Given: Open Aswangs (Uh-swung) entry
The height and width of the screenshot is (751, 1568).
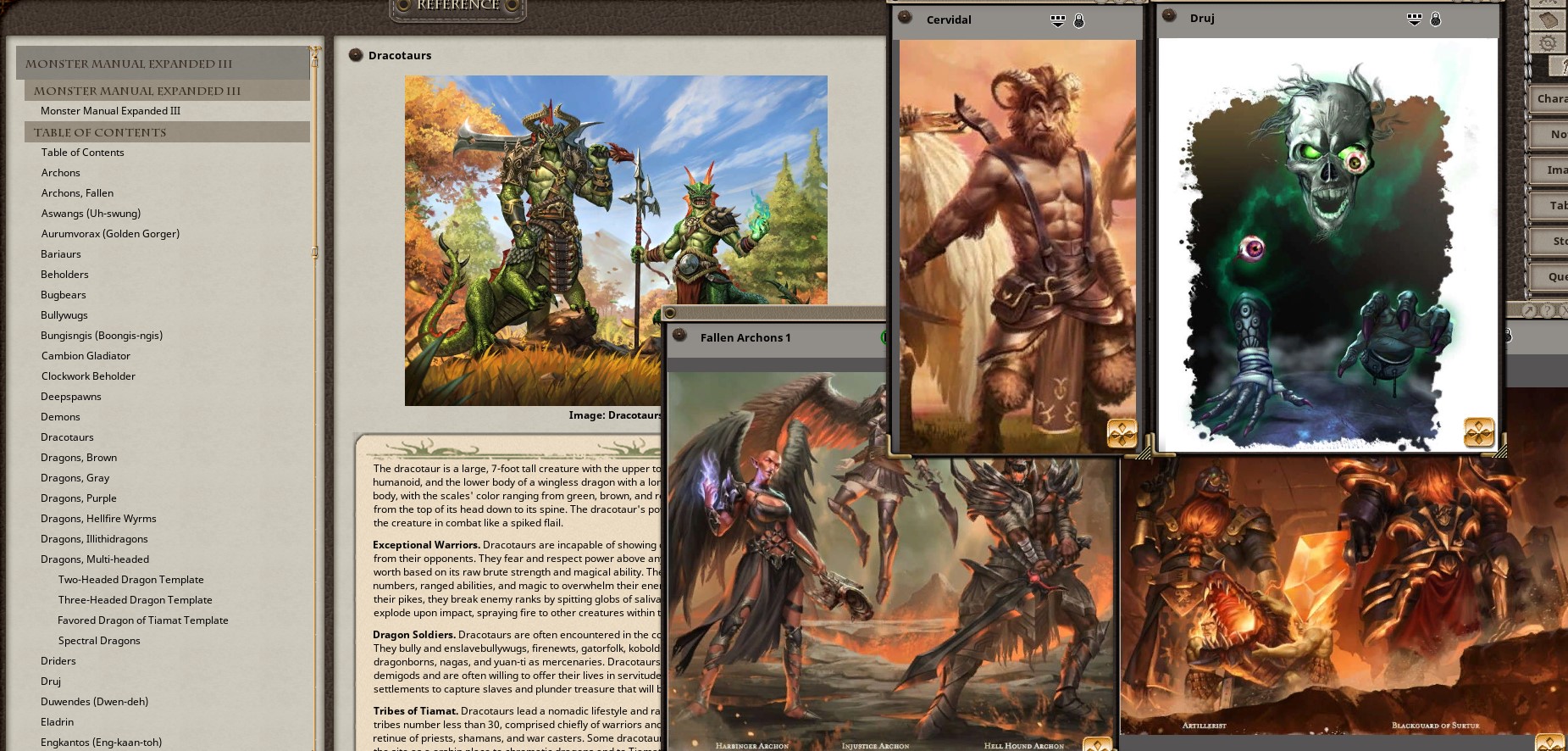Looking at the screenshot, I should point(91,214).
